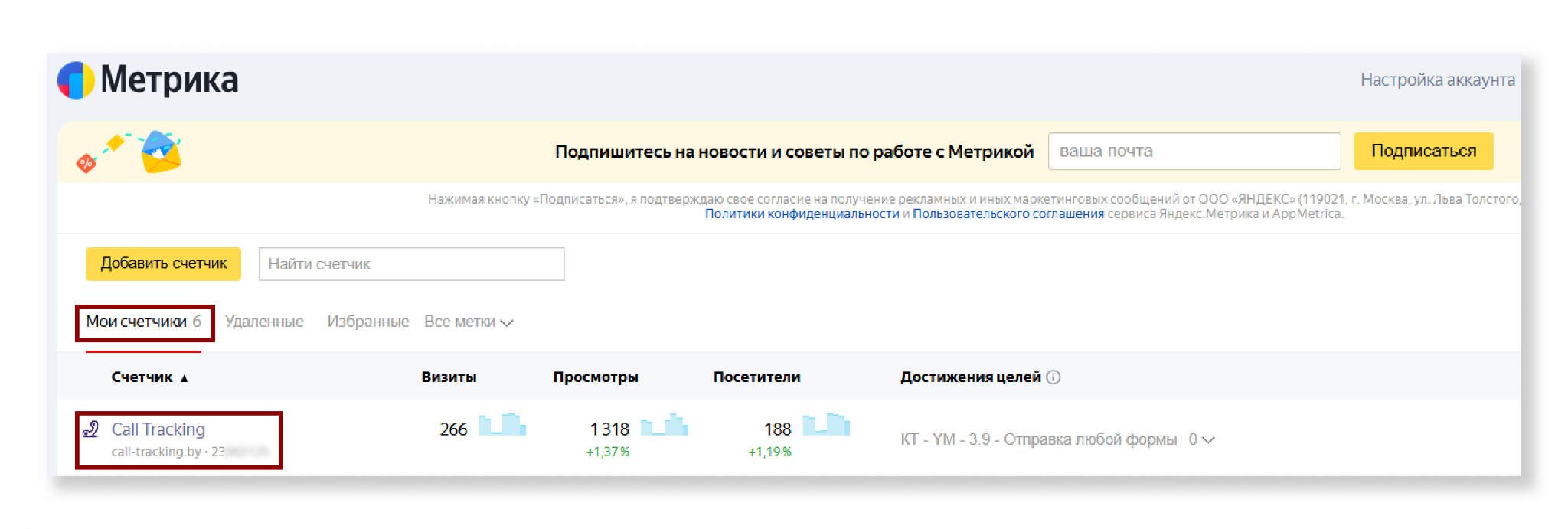1568x529 pixels.
Task: Focus the Найти счетчик search field
Action: point(411,264)
